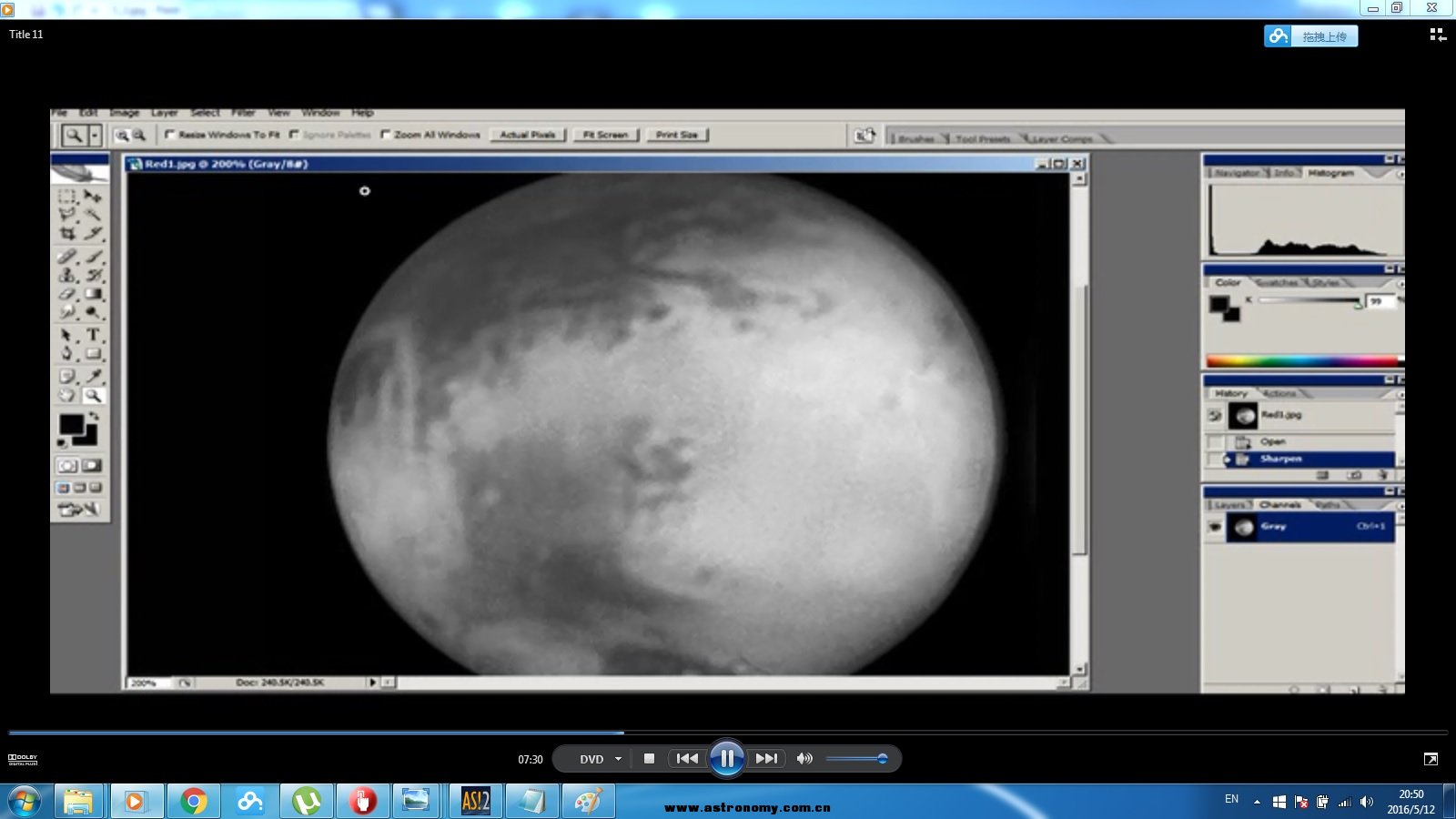This screenshot has height=819, width=1456.
Task: Swap foreground and background colors
Action: coord(93,416)
